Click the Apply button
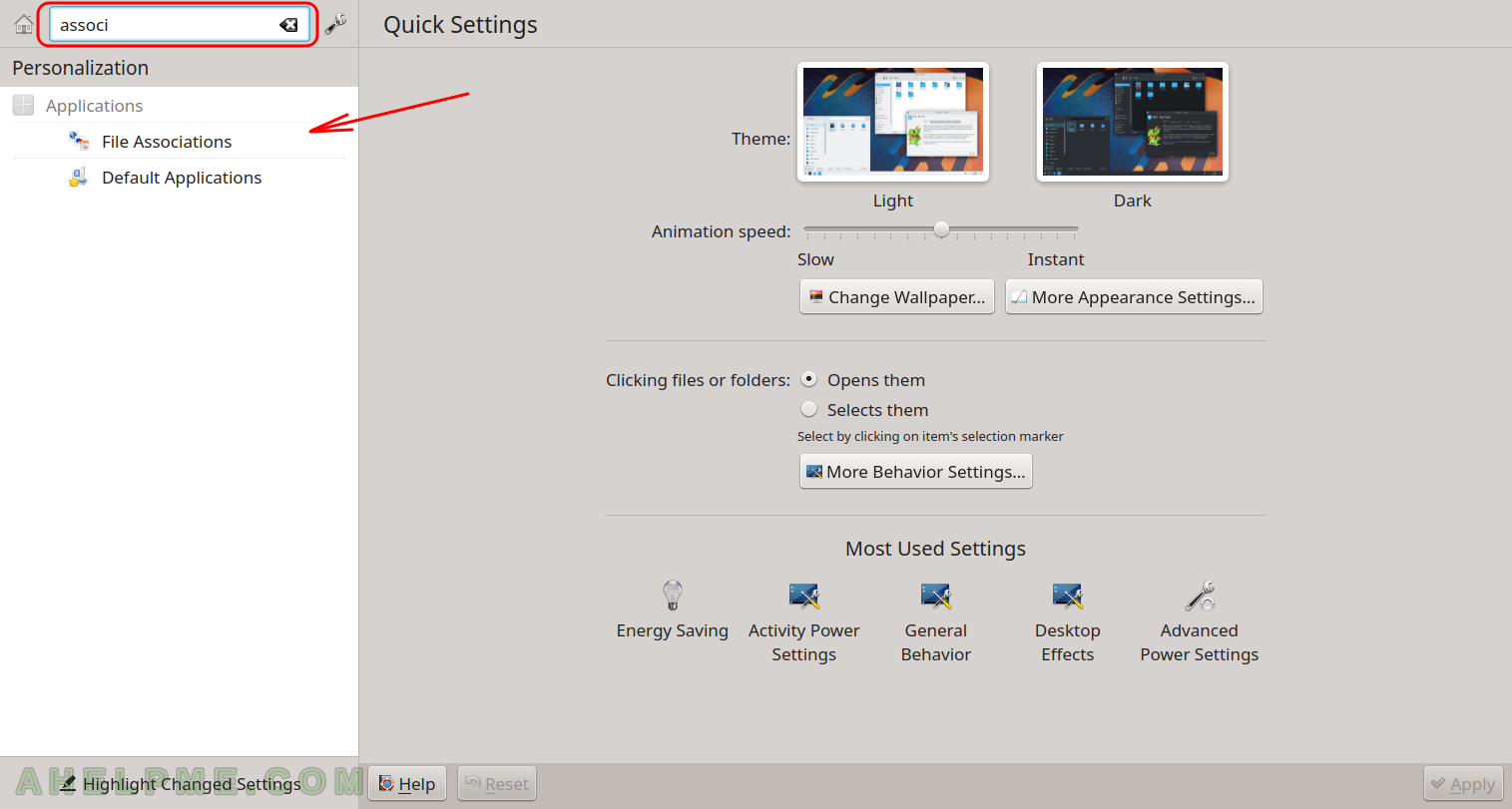The image size is (1512, 809). 1463,784
